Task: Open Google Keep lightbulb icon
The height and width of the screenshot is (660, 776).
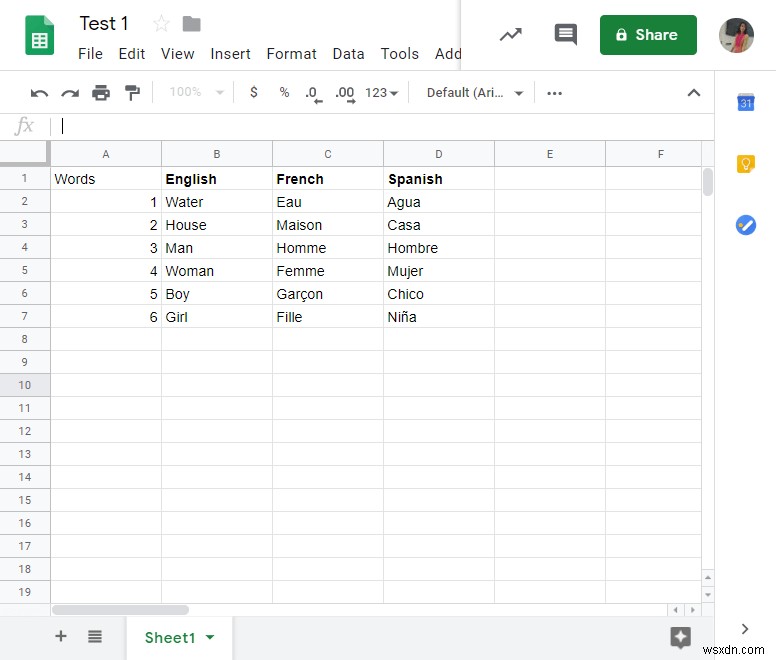Action: coord(745,164)
